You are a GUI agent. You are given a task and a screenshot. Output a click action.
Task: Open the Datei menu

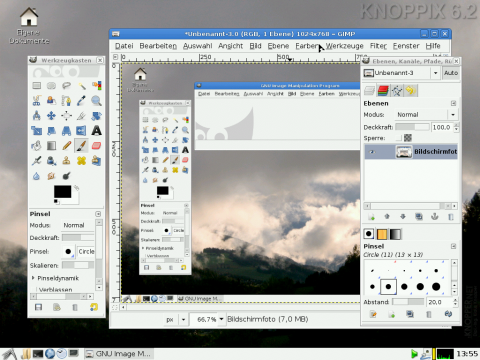click(x=124, y=46)
